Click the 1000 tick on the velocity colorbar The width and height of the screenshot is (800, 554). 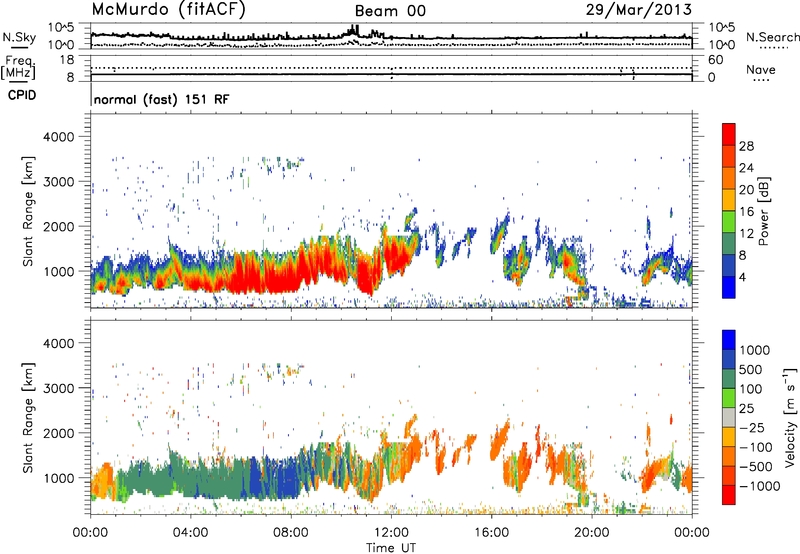pos(755,350)
